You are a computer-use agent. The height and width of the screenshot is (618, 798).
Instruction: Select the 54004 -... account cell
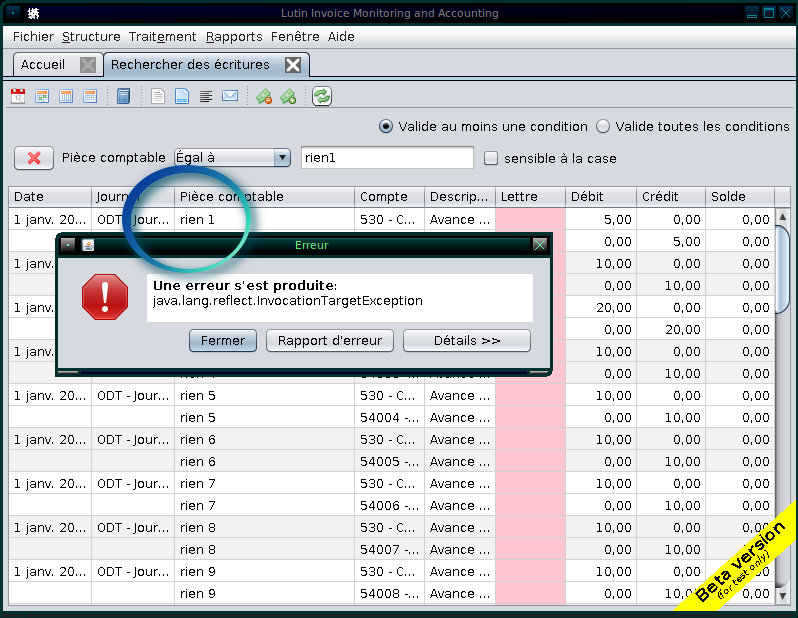click(389, 417)
